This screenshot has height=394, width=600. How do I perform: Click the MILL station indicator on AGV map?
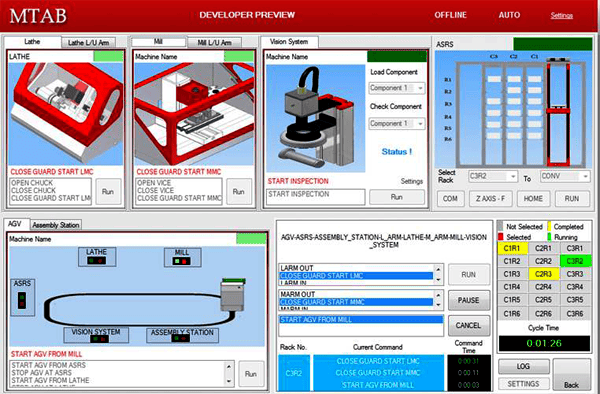pos(182,257)
